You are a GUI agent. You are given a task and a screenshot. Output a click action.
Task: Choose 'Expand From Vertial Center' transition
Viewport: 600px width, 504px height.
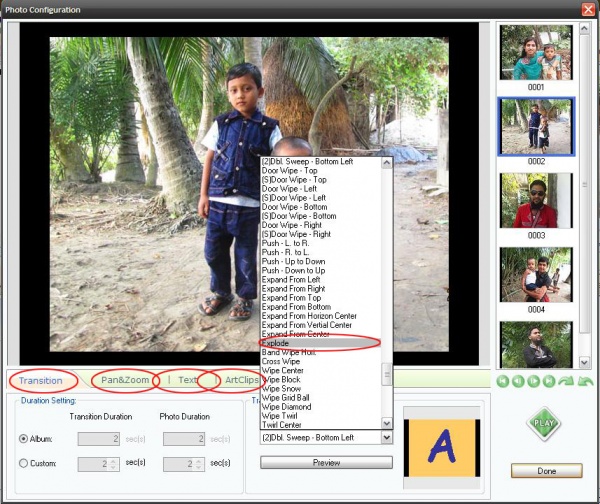coord(321,325)
